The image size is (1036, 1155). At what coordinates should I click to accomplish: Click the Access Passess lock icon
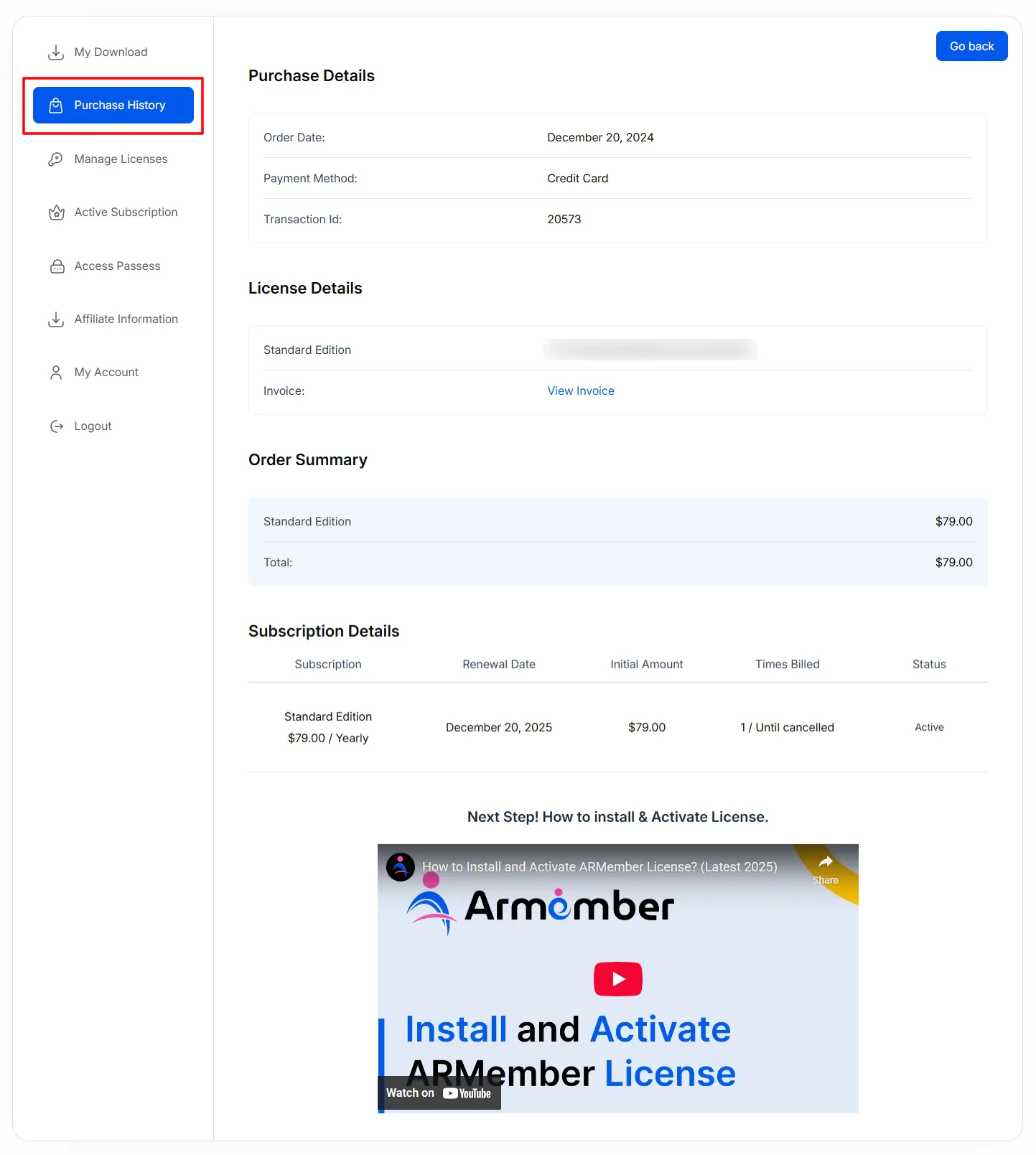pos(57,266)
